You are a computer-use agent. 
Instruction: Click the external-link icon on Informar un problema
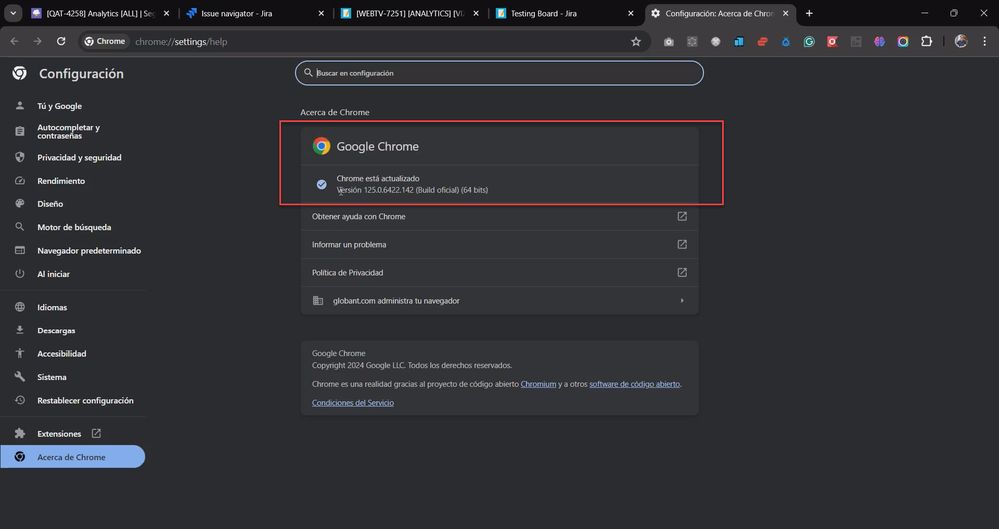coord(682,245)
